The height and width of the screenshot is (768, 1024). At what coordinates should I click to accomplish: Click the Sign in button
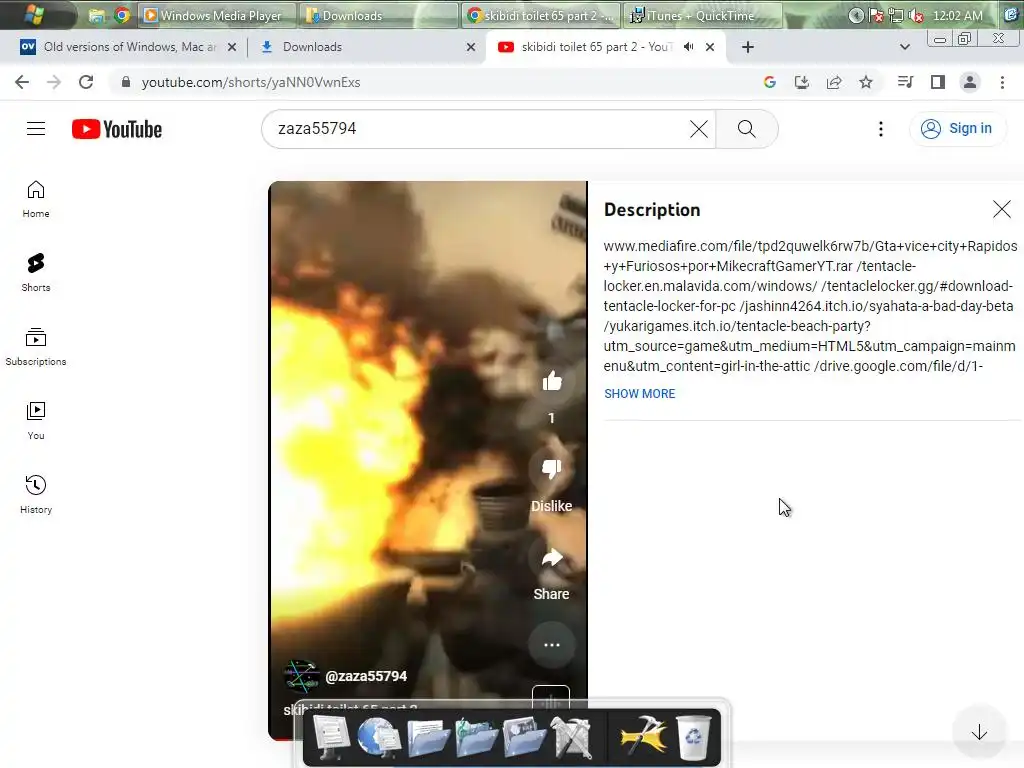(957, 129)
